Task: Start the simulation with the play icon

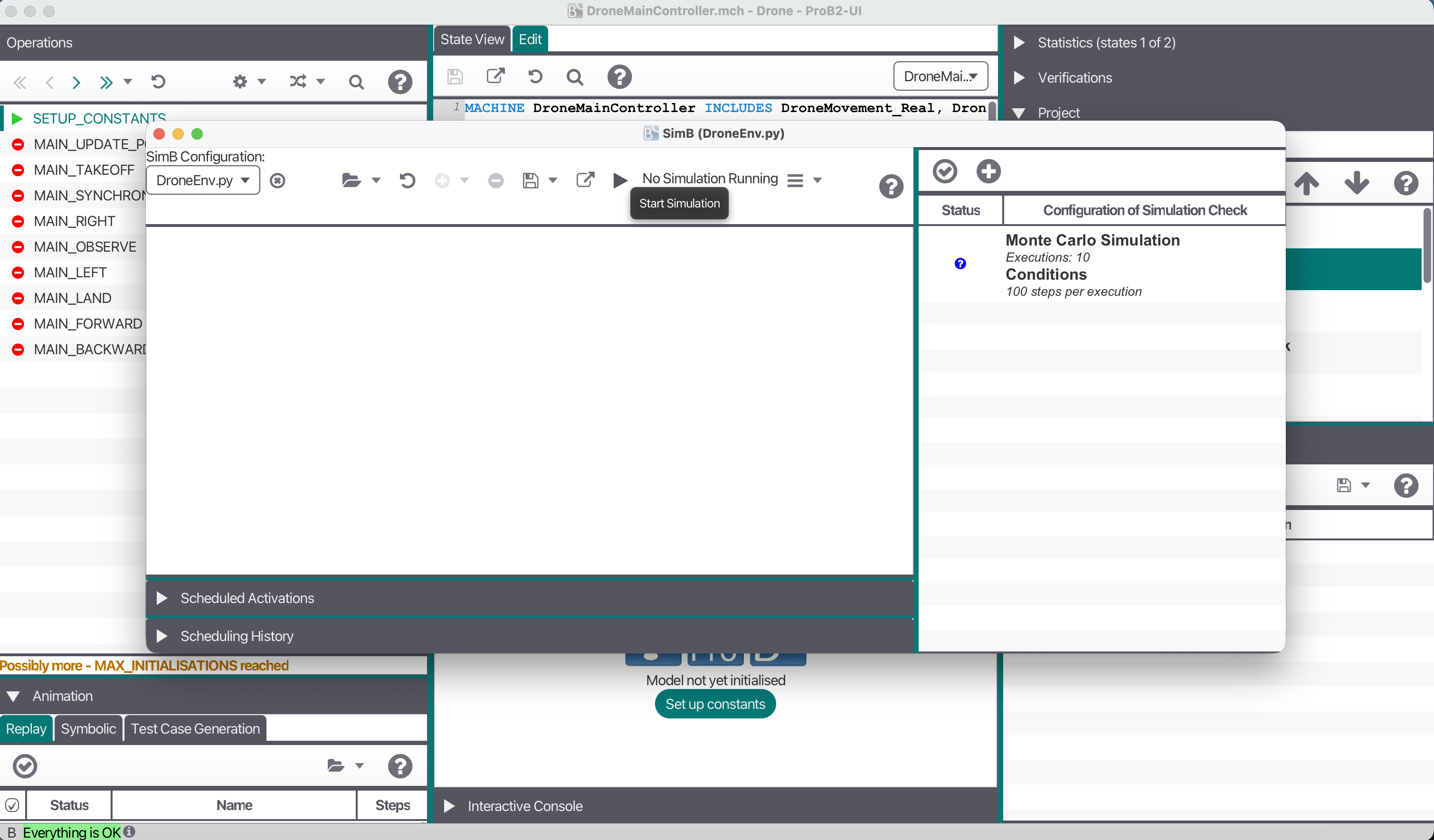Action: tap(620, 180)
